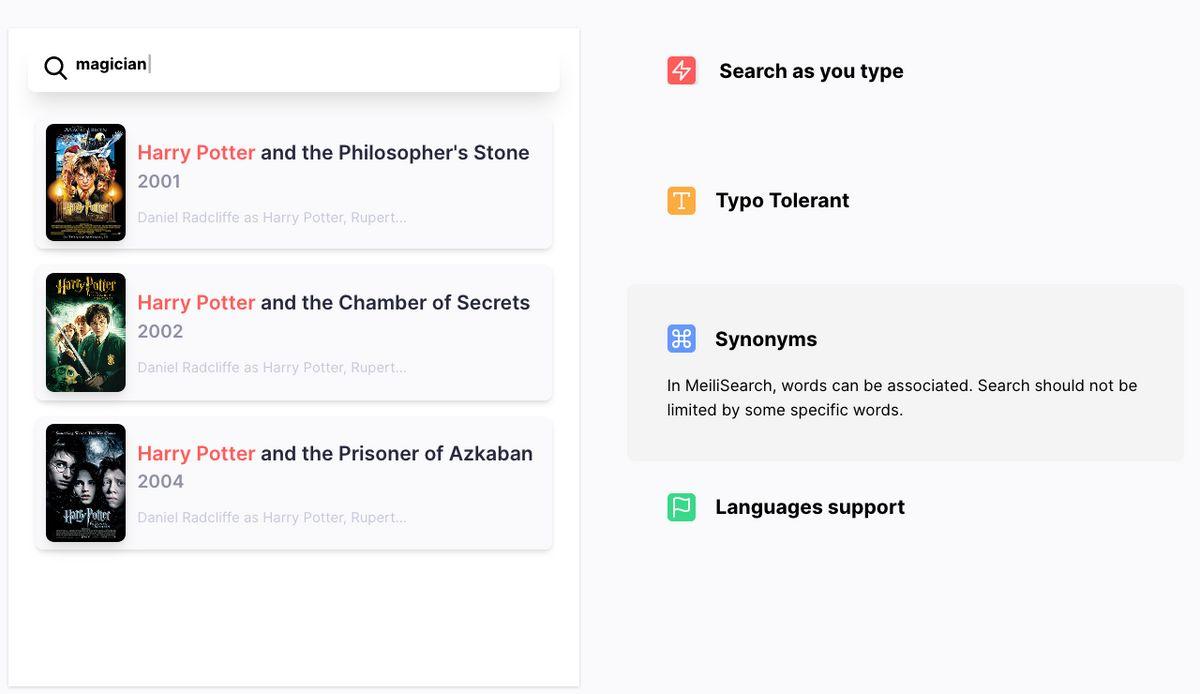Viewport: 1200px width, 694px height.
Task: Open the Chamber of Secrets poster
Action: [x=86, y=332]
